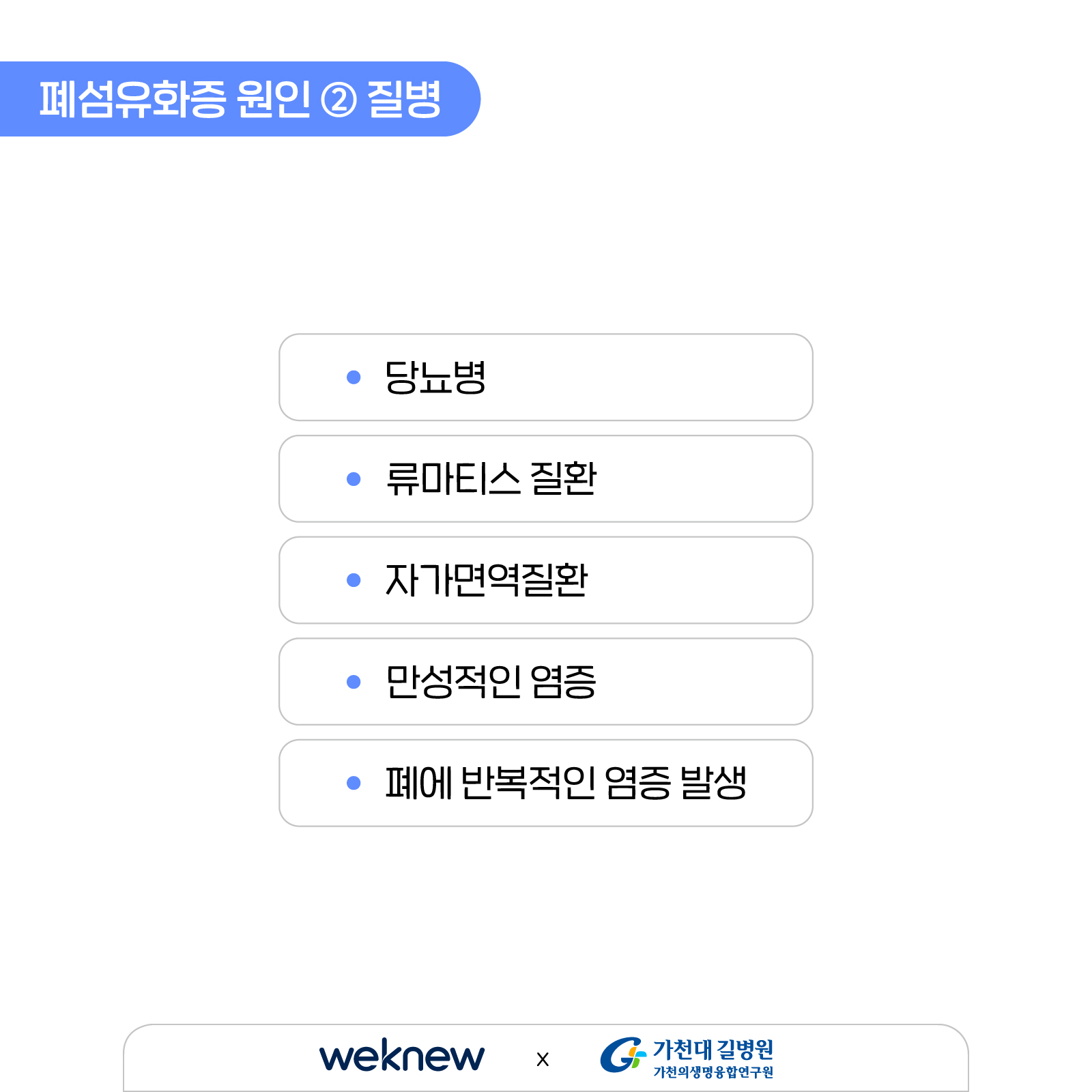Select 폐에 반복적인 염증 발생 box
1092x1092 pixels.
pyautogui.click(x=546, y=783)
